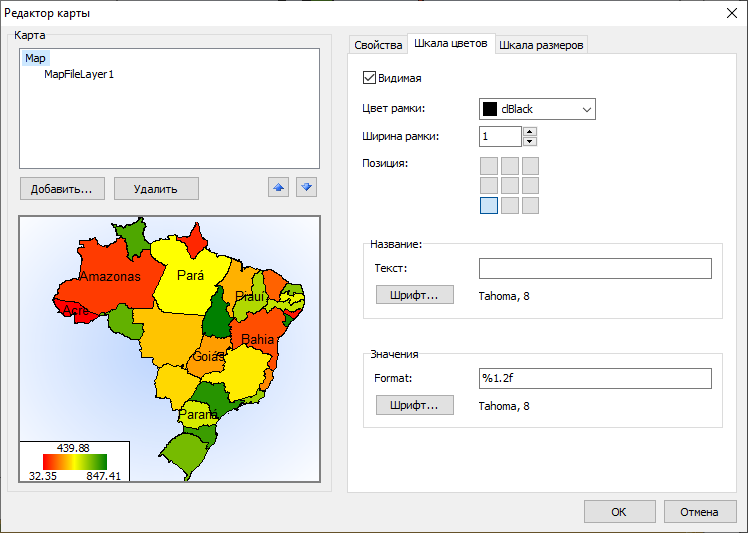
Task: Click the Название Текст input field
Action: tap(595, 268)
